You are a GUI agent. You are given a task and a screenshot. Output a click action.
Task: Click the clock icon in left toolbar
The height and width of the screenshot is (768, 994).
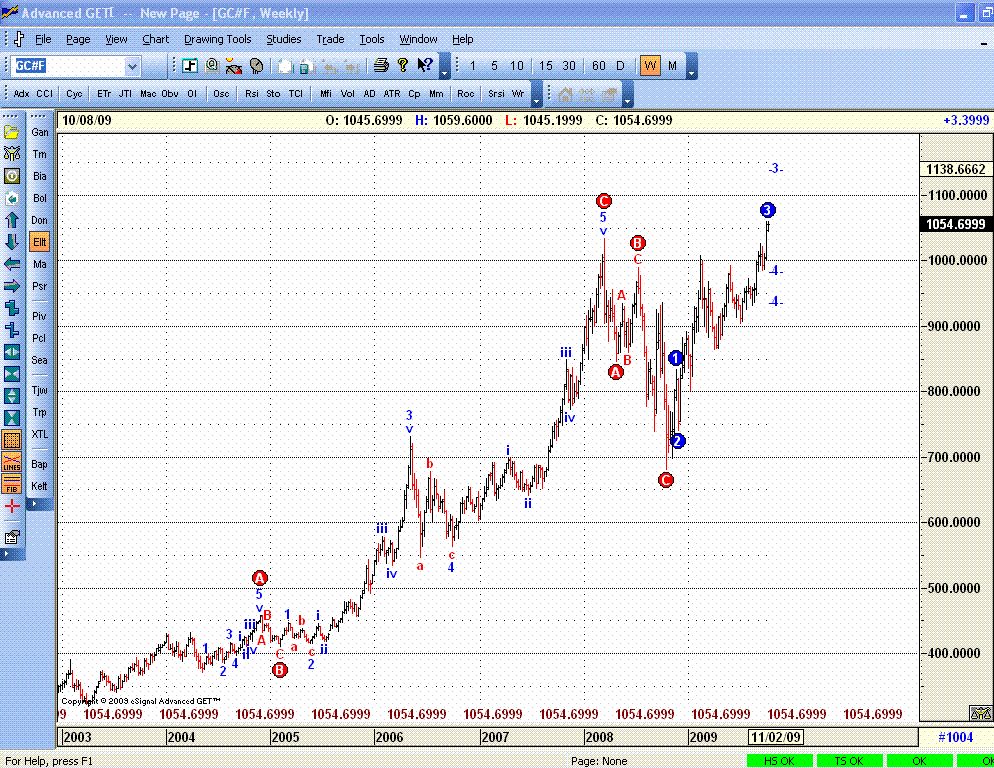click(11, 176)
